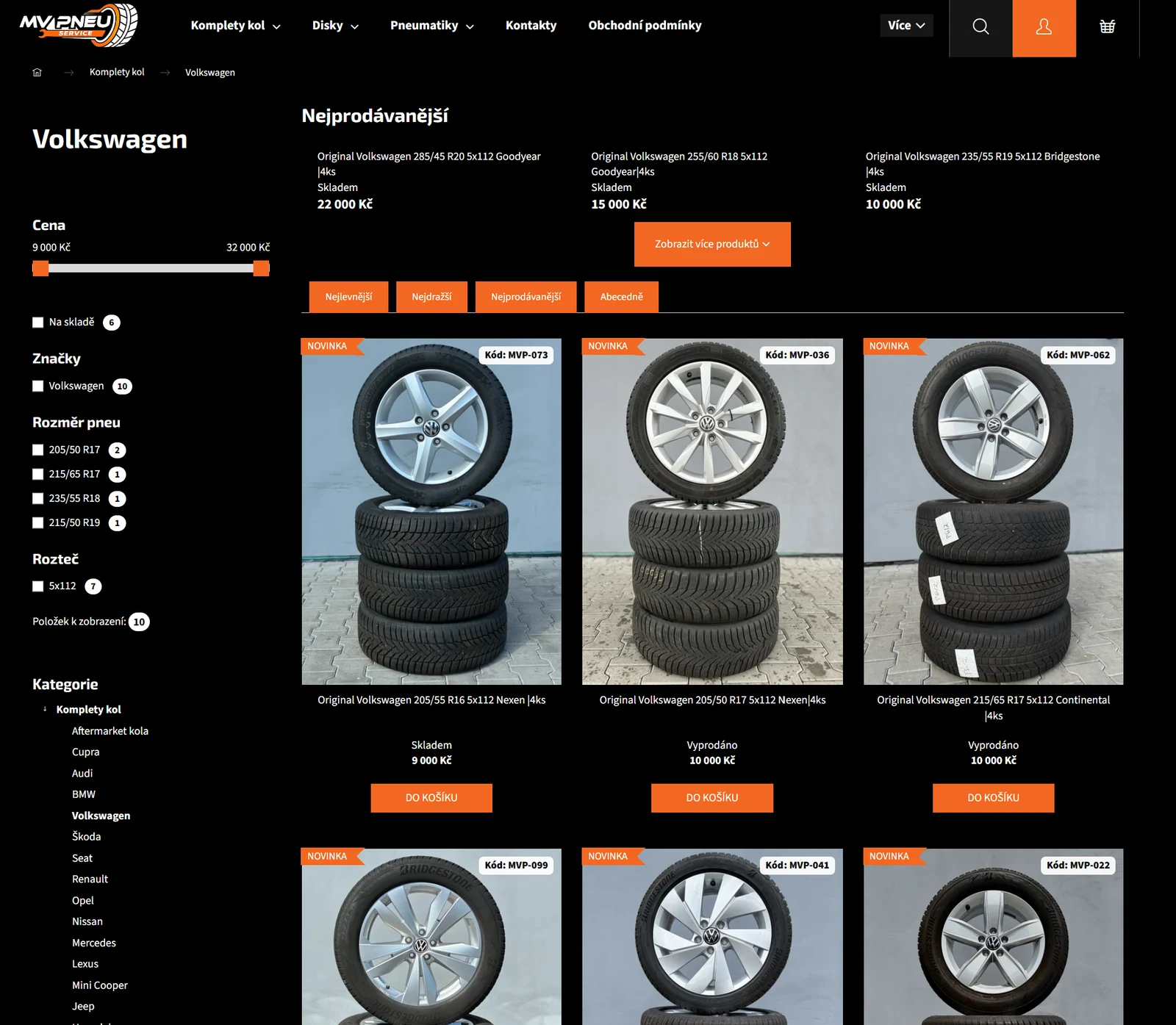Open MVP-062 product photo
The height and width of the screenshot is (1025, 1176).
pos(993,511)
